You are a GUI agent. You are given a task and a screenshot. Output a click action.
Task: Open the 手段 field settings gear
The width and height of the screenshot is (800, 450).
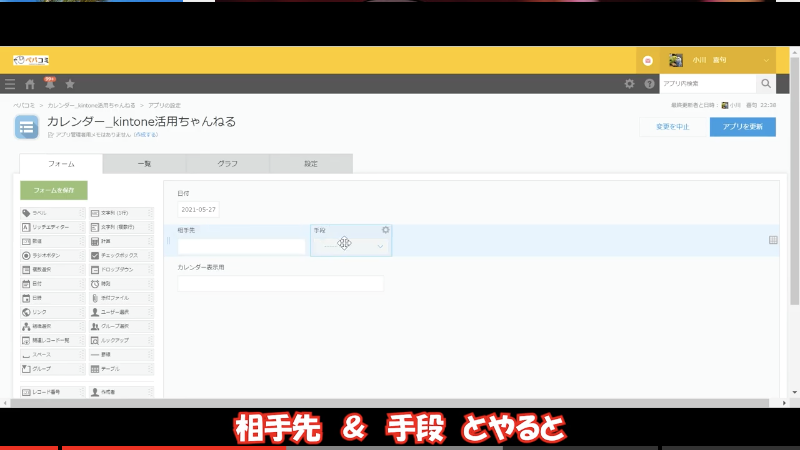tap(386, 230)
